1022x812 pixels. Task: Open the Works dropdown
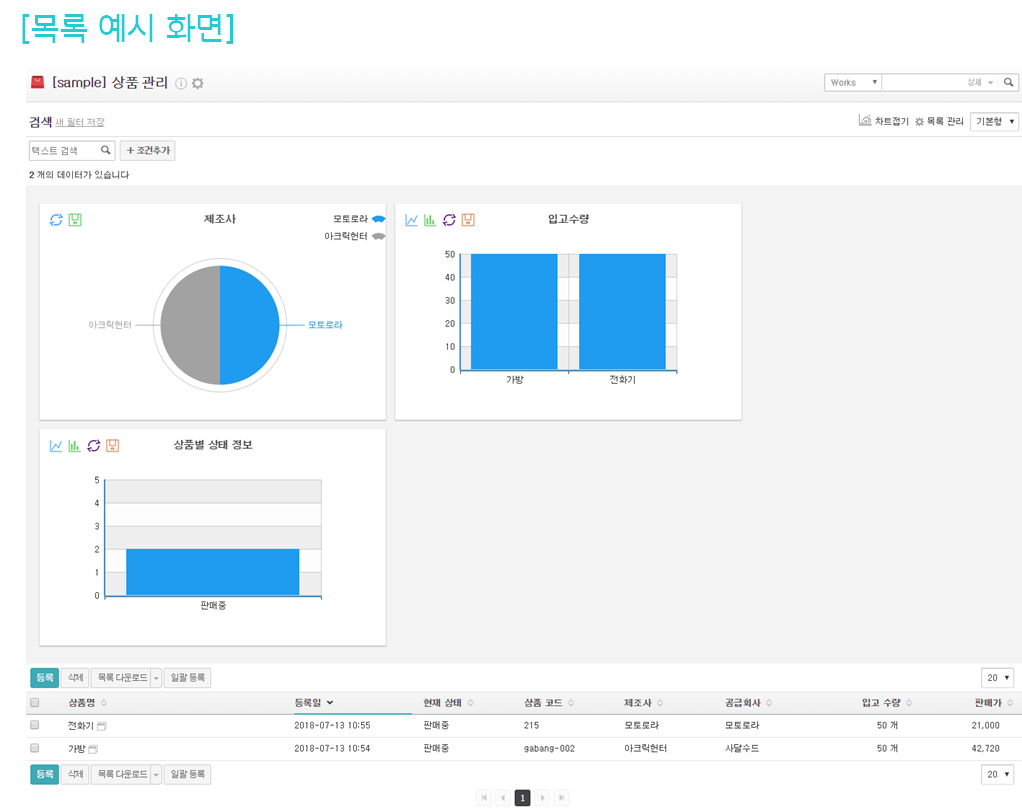853,82
